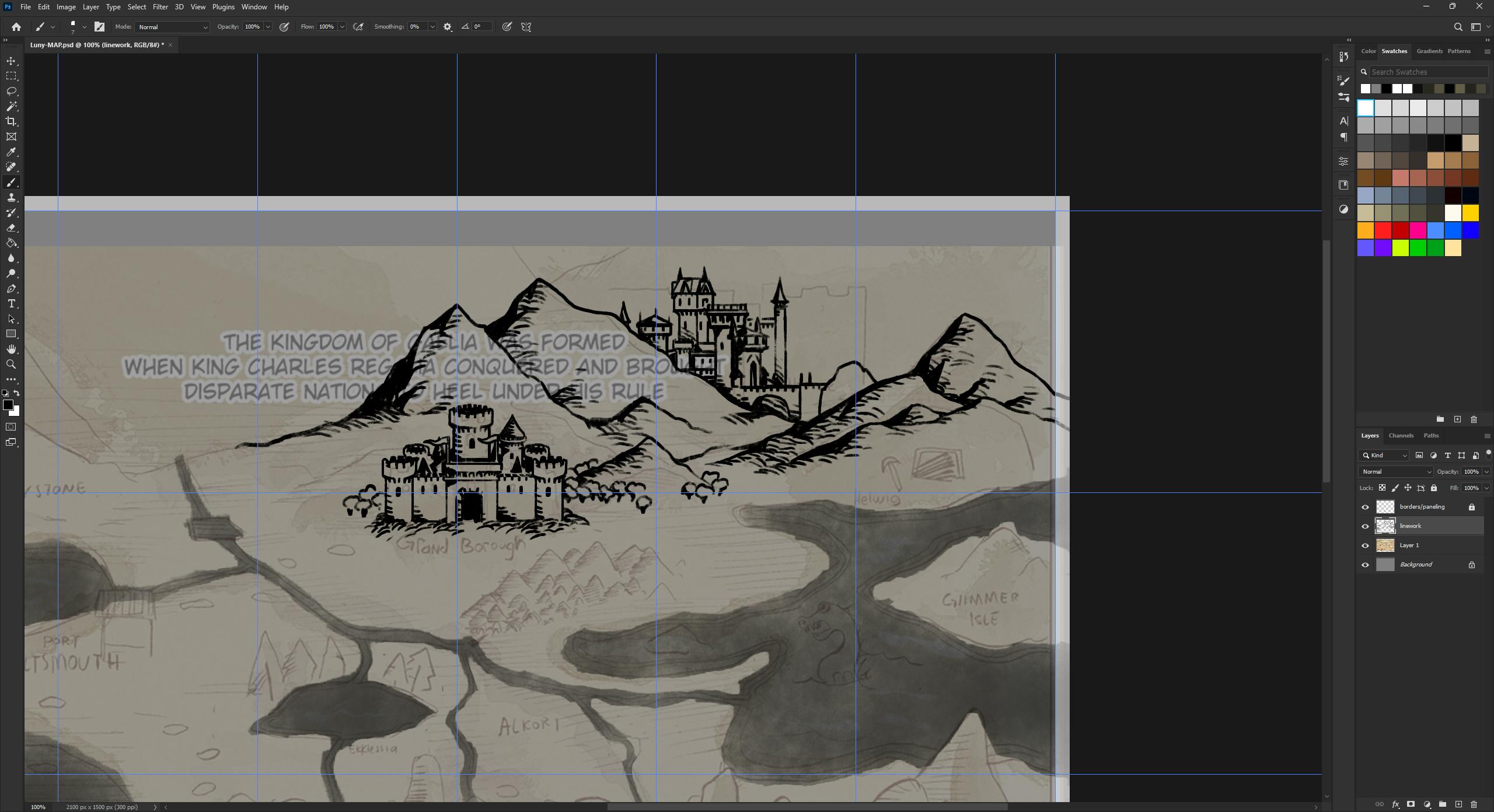Select the Lasso tool
Screen dimensions: 1494x812
click(x=11, y=92)
